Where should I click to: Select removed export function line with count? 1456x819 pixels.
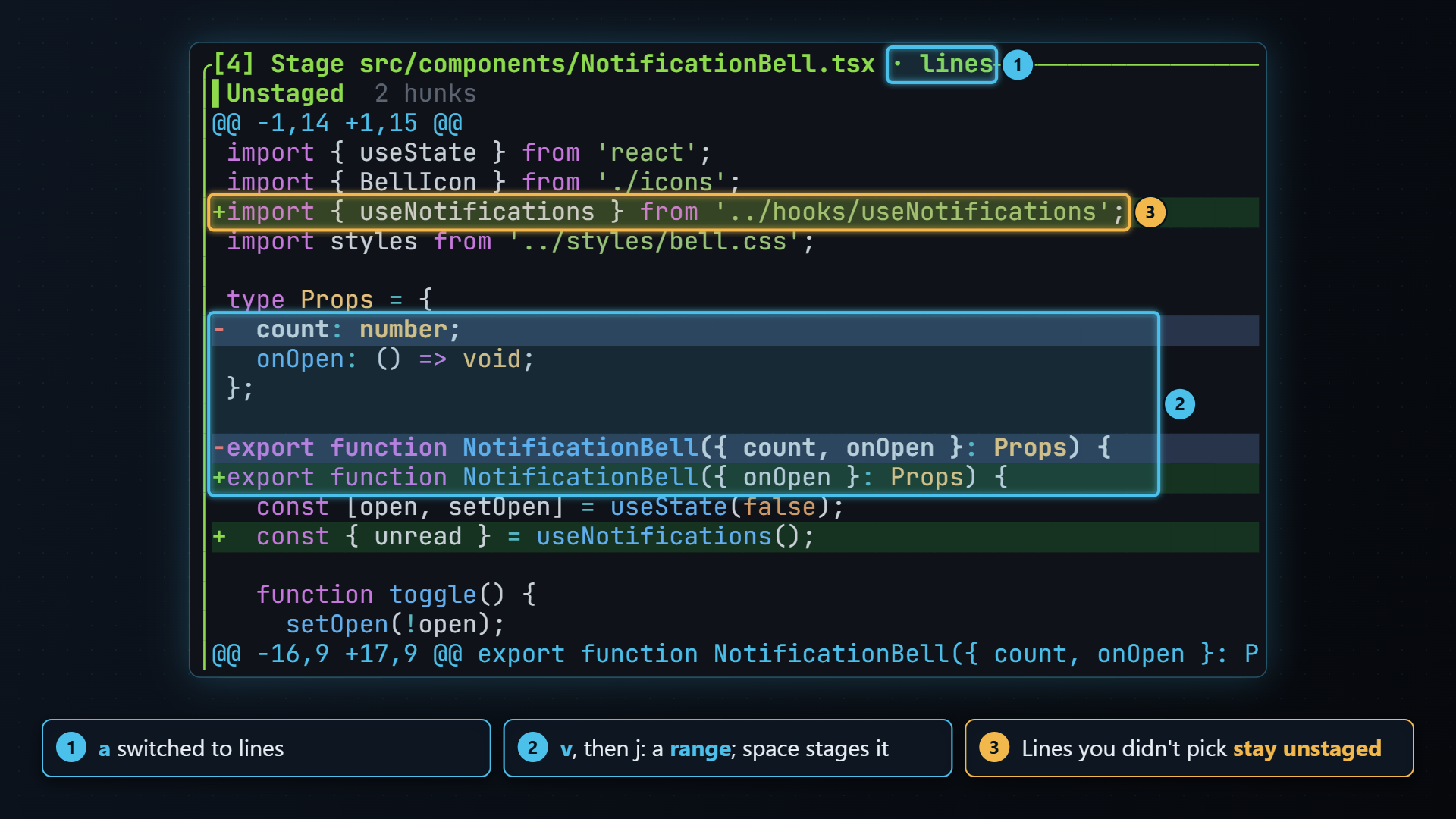coord(735,448)
